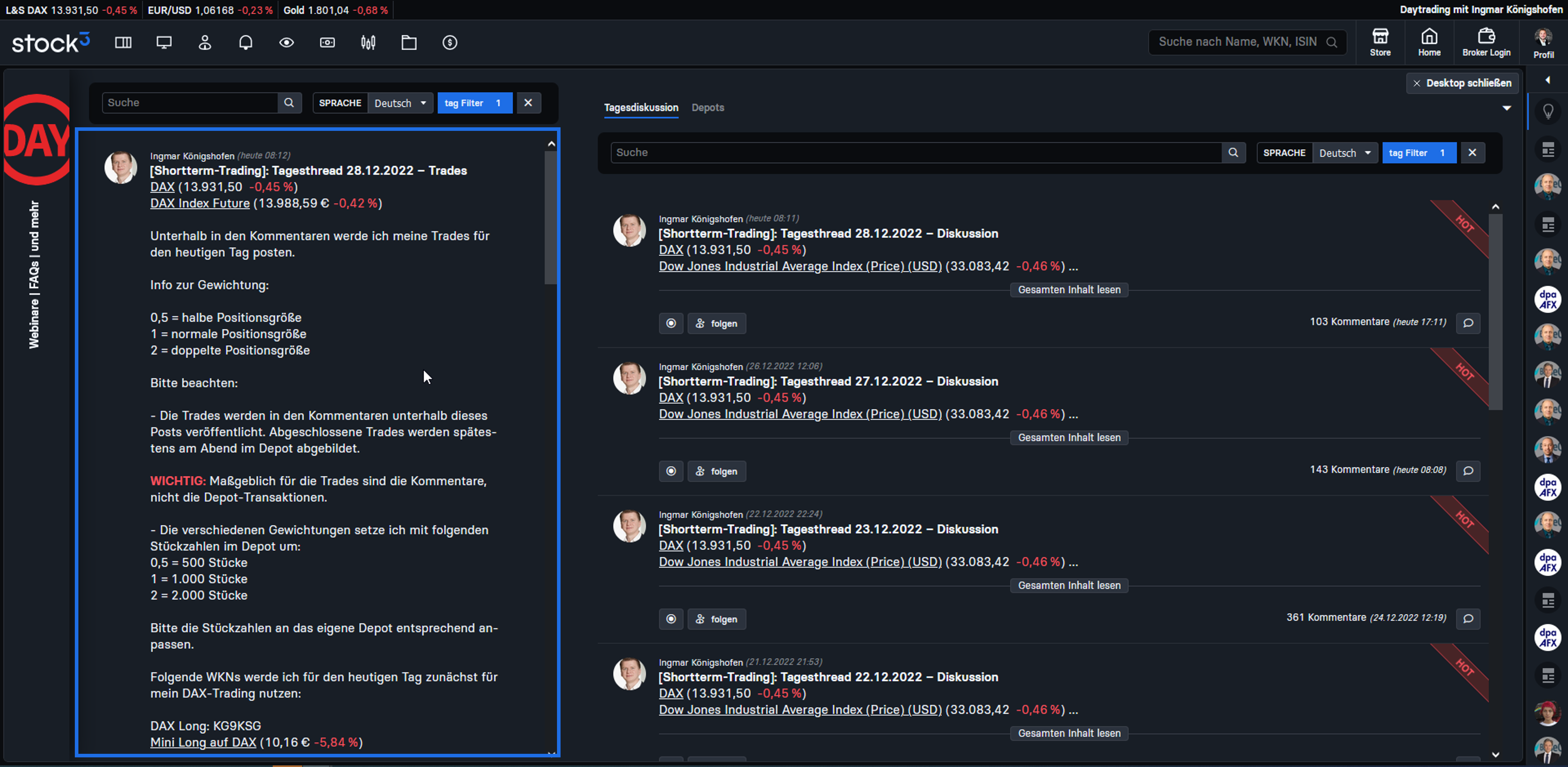This screenshot has height=767, width=1568.
Task: Expand 23.12.2022 Diskussion via Gesamten Inhalt lesen
Action: pyautogui.click(x=1069, y=586)
